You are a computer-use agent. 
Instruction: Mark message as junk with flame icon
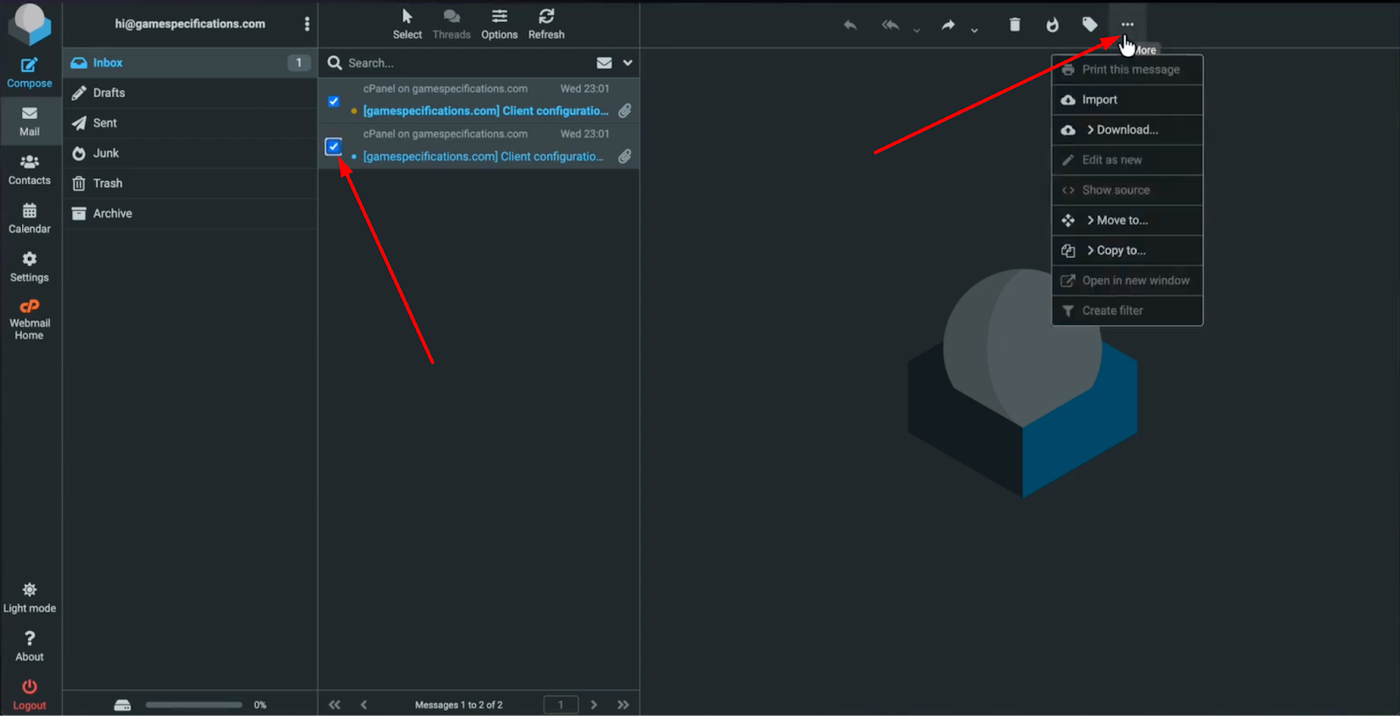pyautogui.click(x=1052, y=25)
